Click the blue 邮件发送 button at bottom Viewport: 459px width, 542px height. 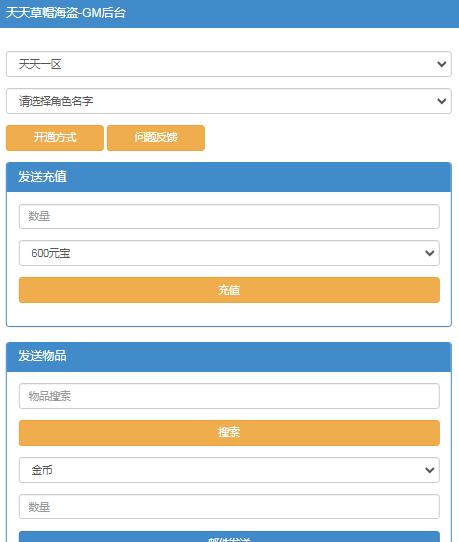tap(229, 537)
